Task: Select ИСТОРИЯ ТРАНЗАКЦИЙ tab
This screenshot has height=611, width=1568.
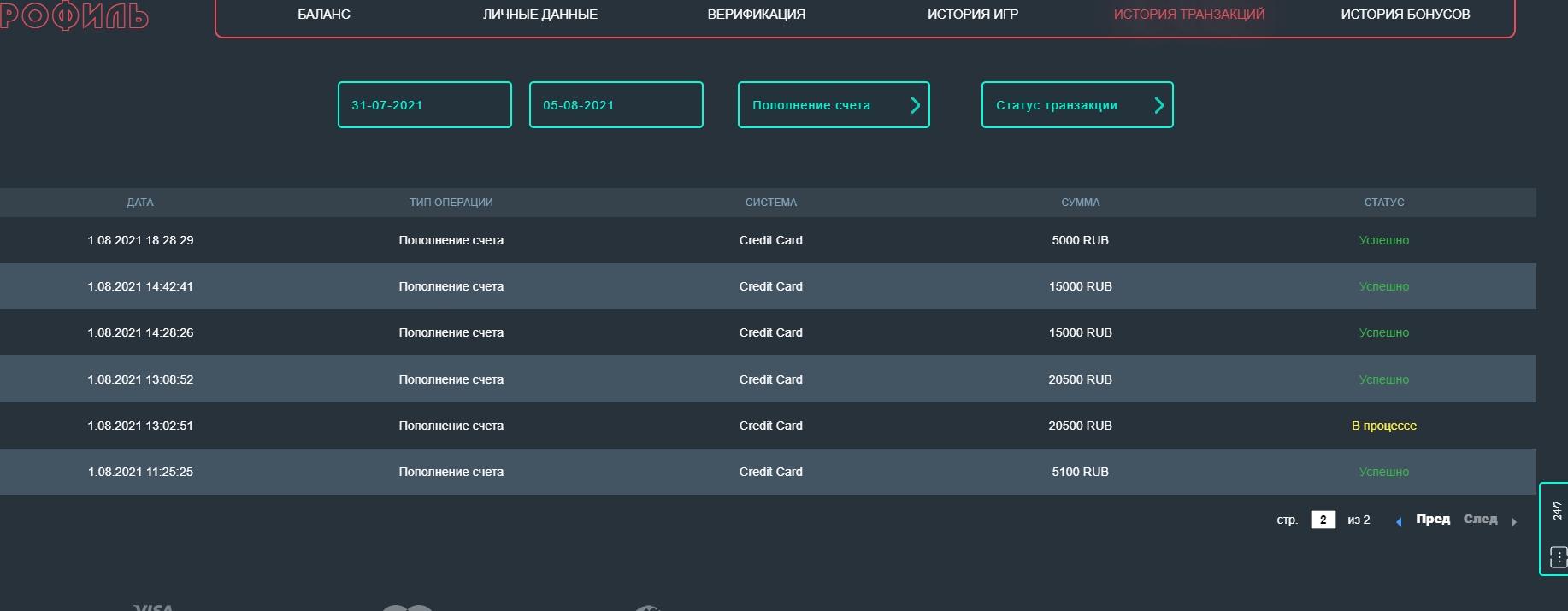Action: coord(1189,15)
